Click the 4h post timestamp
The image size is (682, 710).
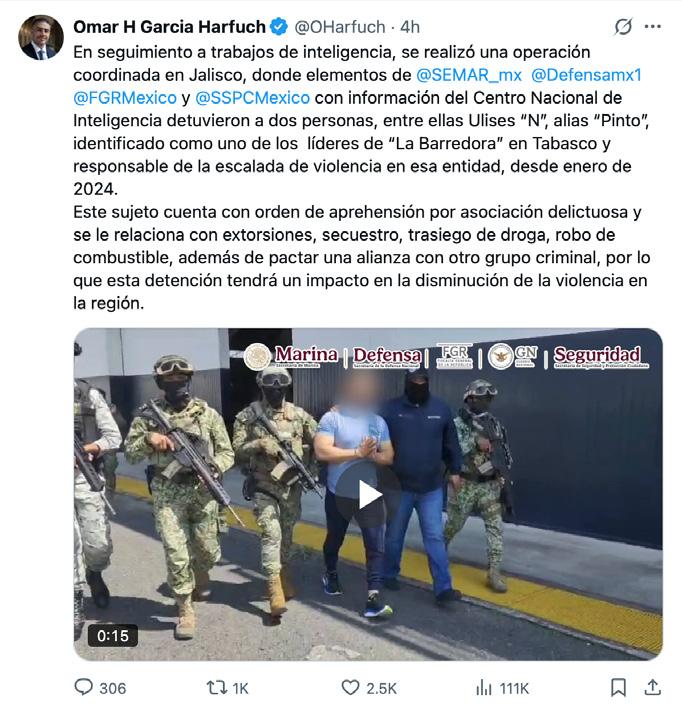tap(410, 27)
